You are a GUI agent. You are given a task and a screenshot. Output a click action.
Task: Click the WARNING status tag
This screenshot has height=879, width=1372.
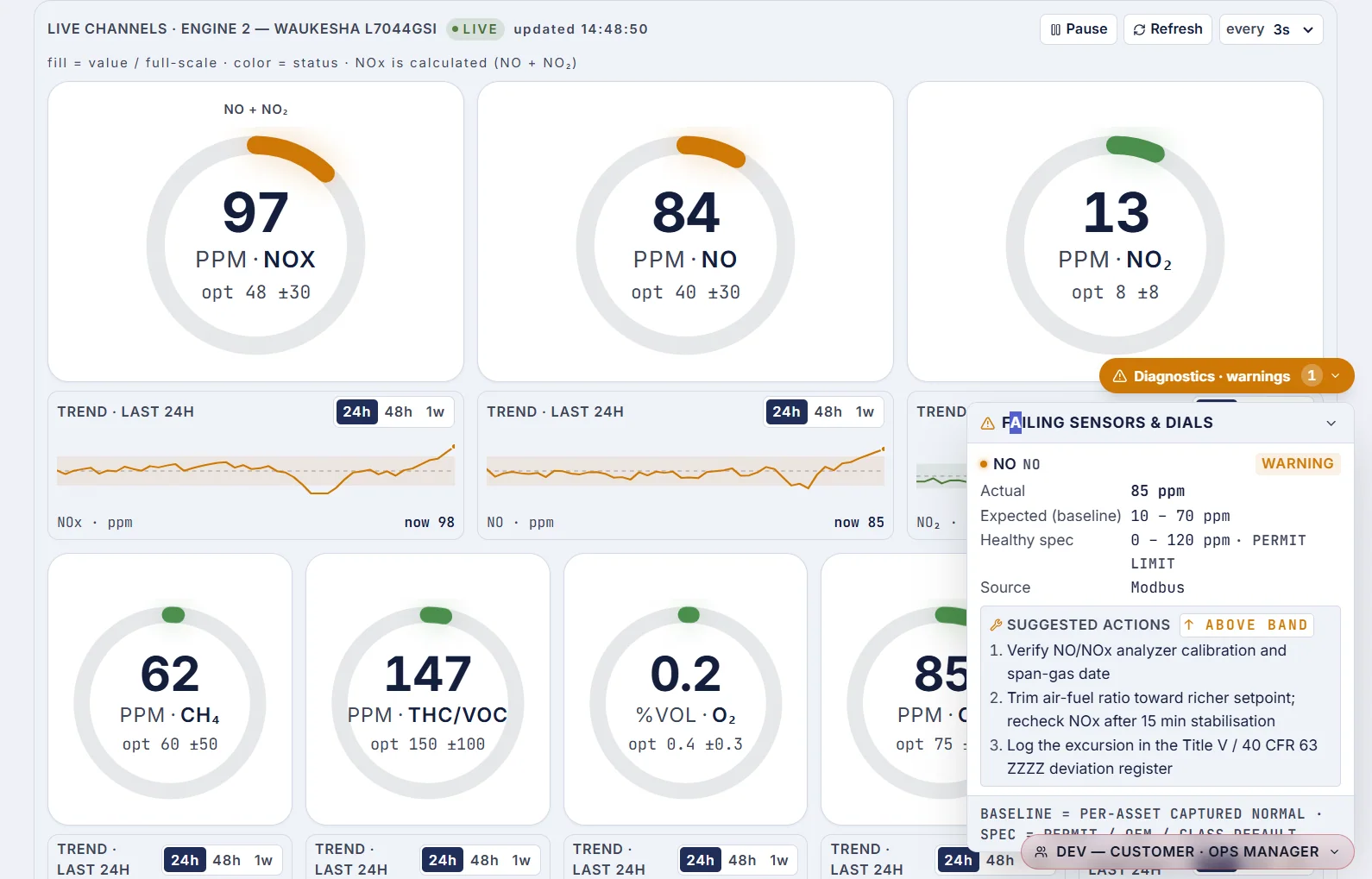pos(1298,464)
